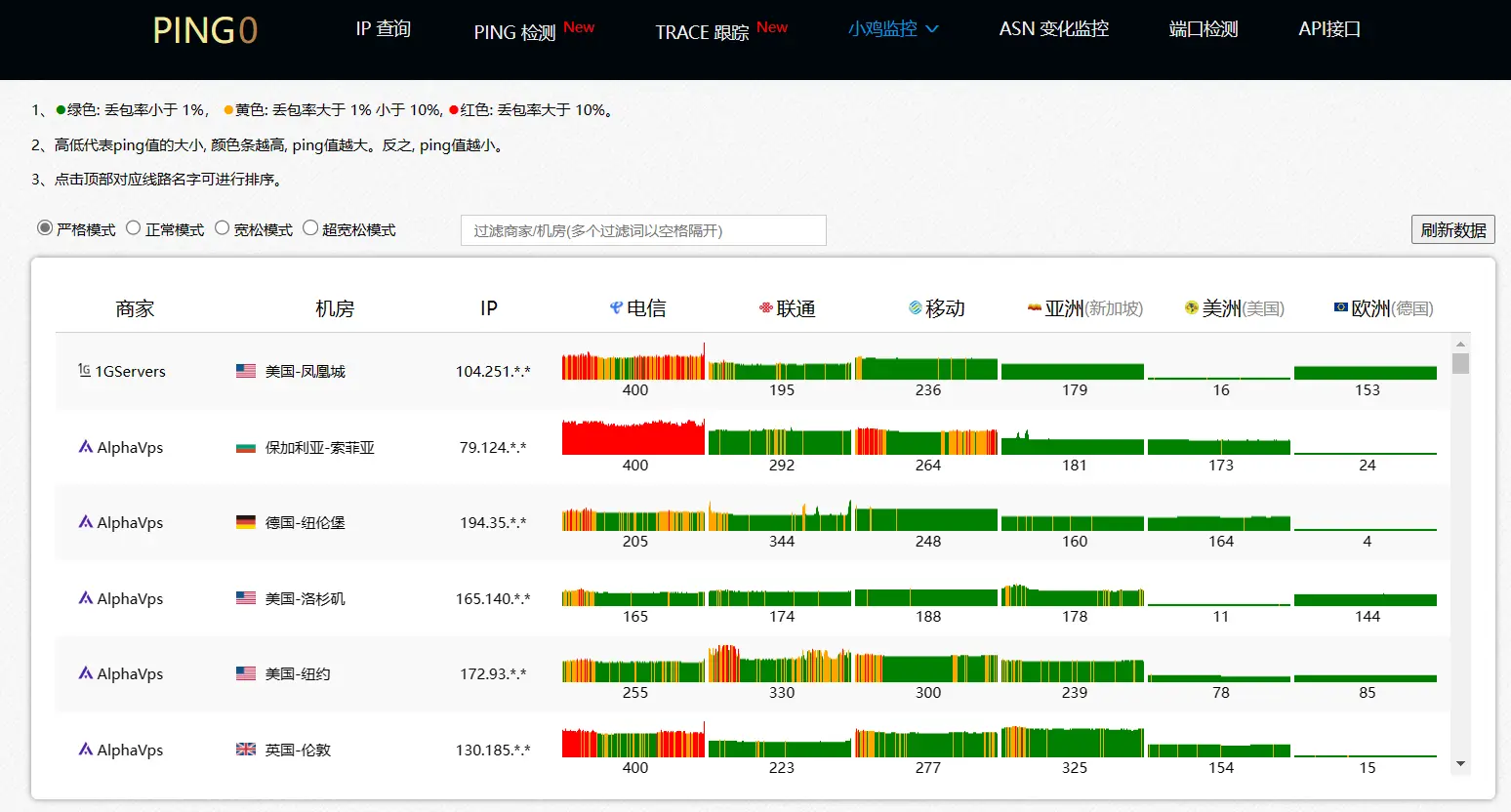This screenshot has height=812, width=1511.
Task: Sort by 欧洲(德国) column header
Action: click(1384, 308)
